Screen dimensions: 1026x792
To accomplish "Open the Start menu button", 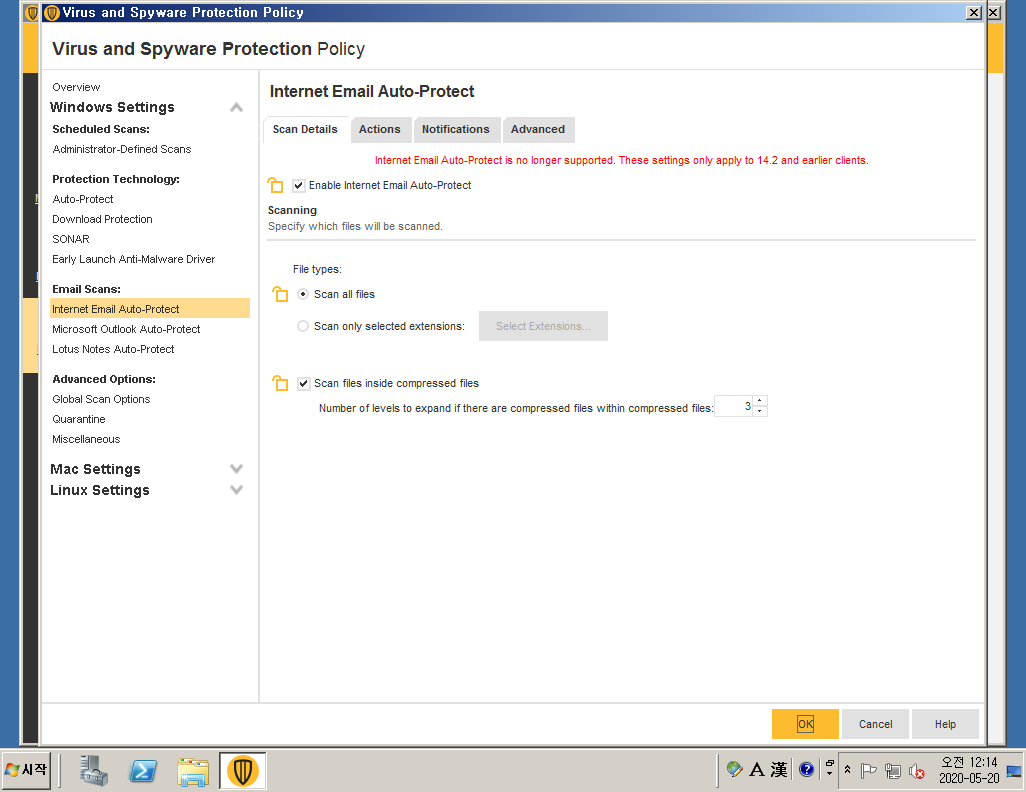I will click(27, 770).
